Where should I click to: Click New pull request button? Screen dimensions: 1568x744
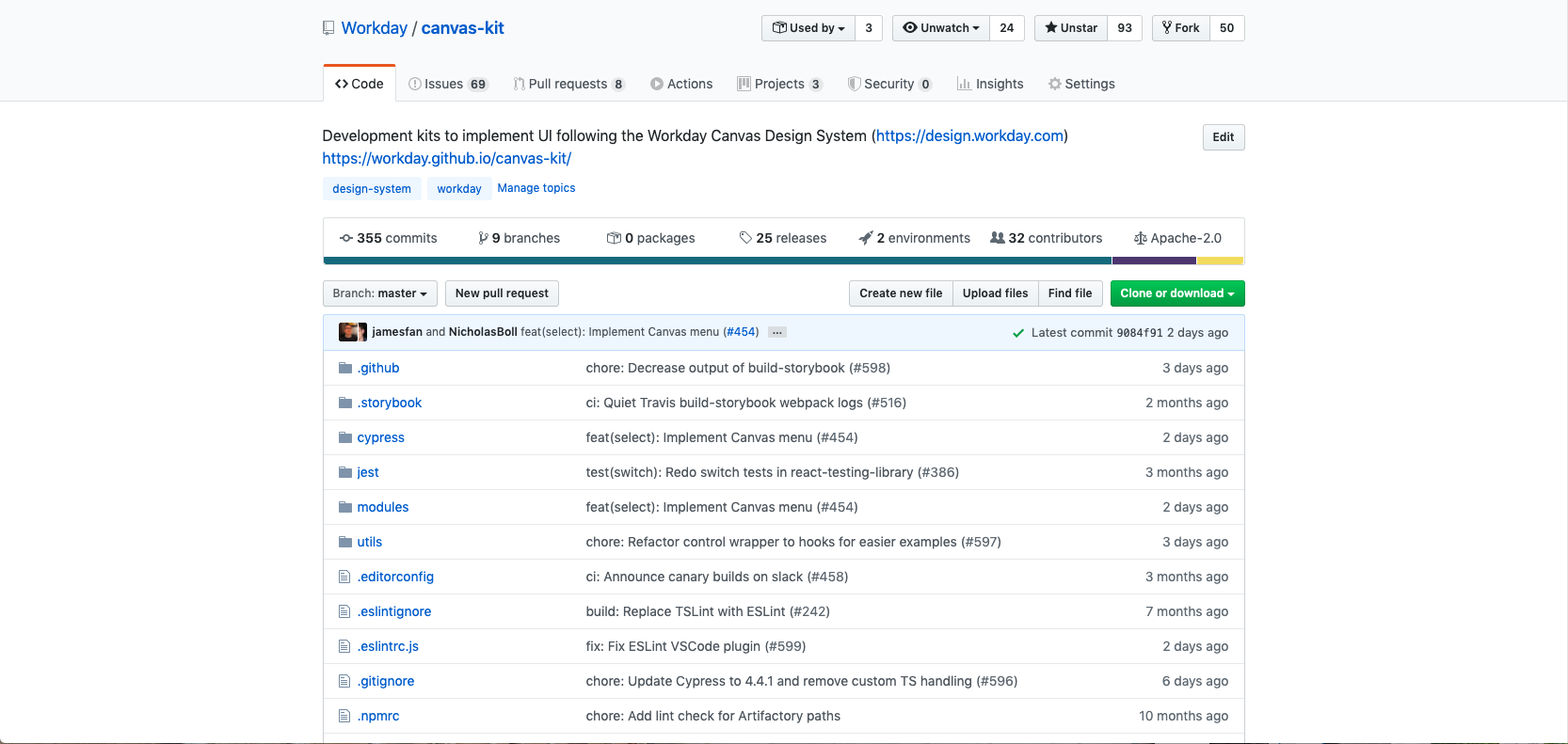coord(502,293)
